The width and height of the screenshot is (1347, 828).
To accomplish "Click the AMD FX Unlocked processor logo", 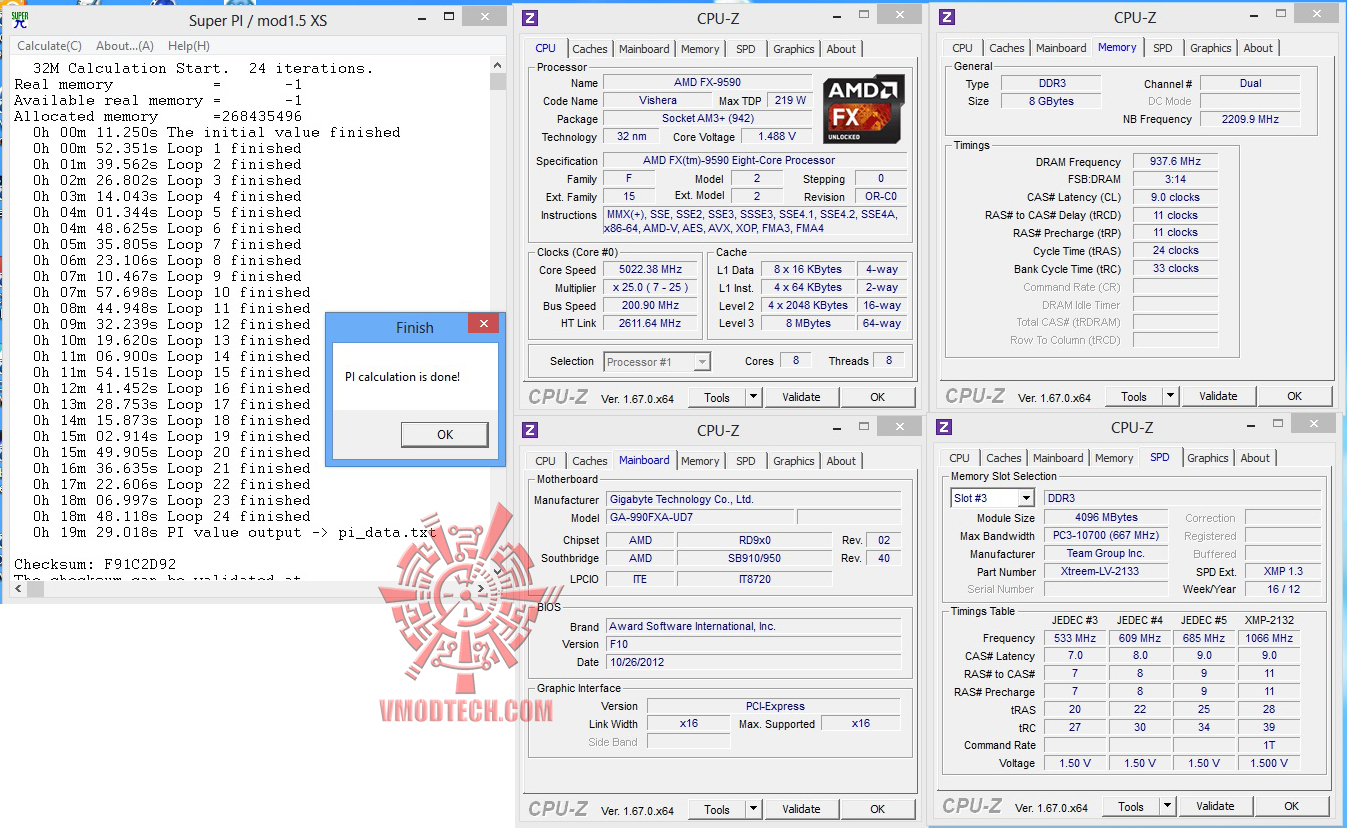I will [x=864, y=108].
